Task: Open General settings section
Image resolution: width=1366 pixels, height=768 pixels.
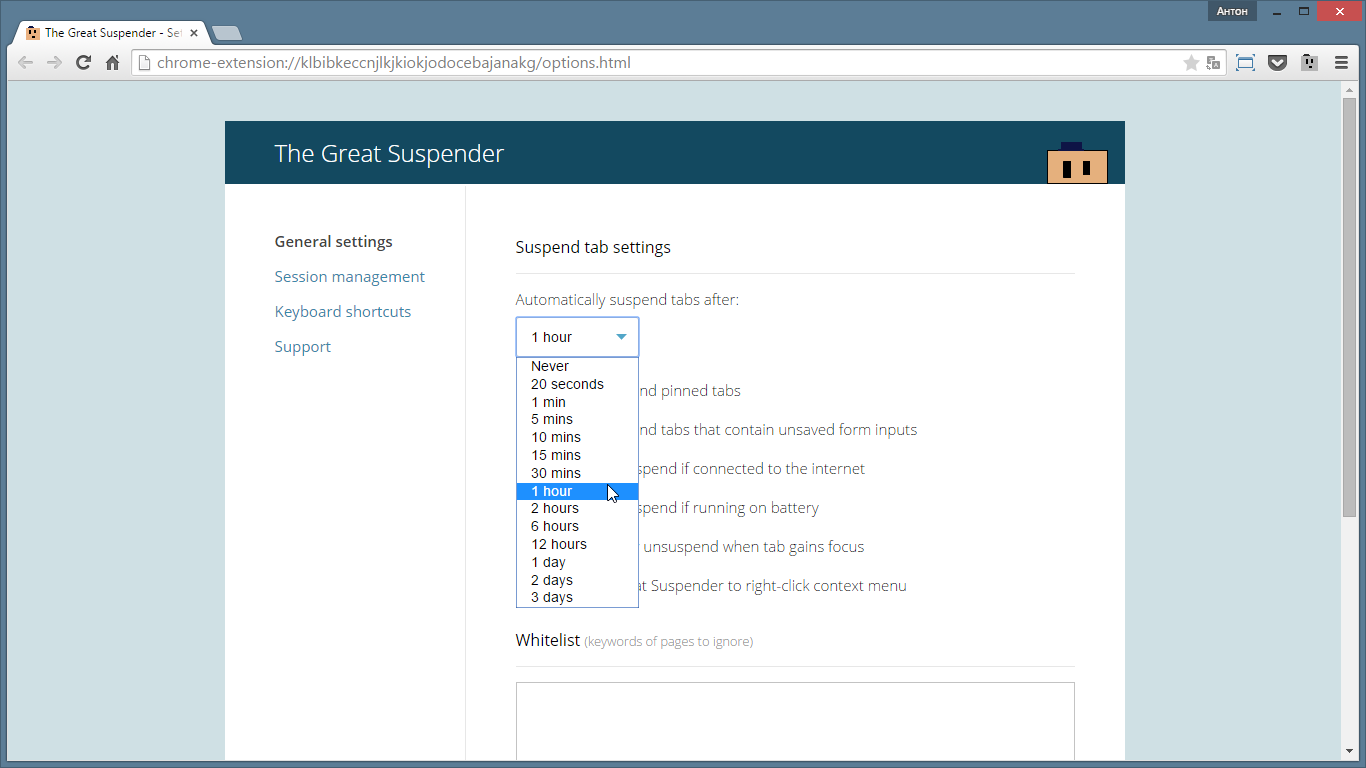Action: click(334, 242)
